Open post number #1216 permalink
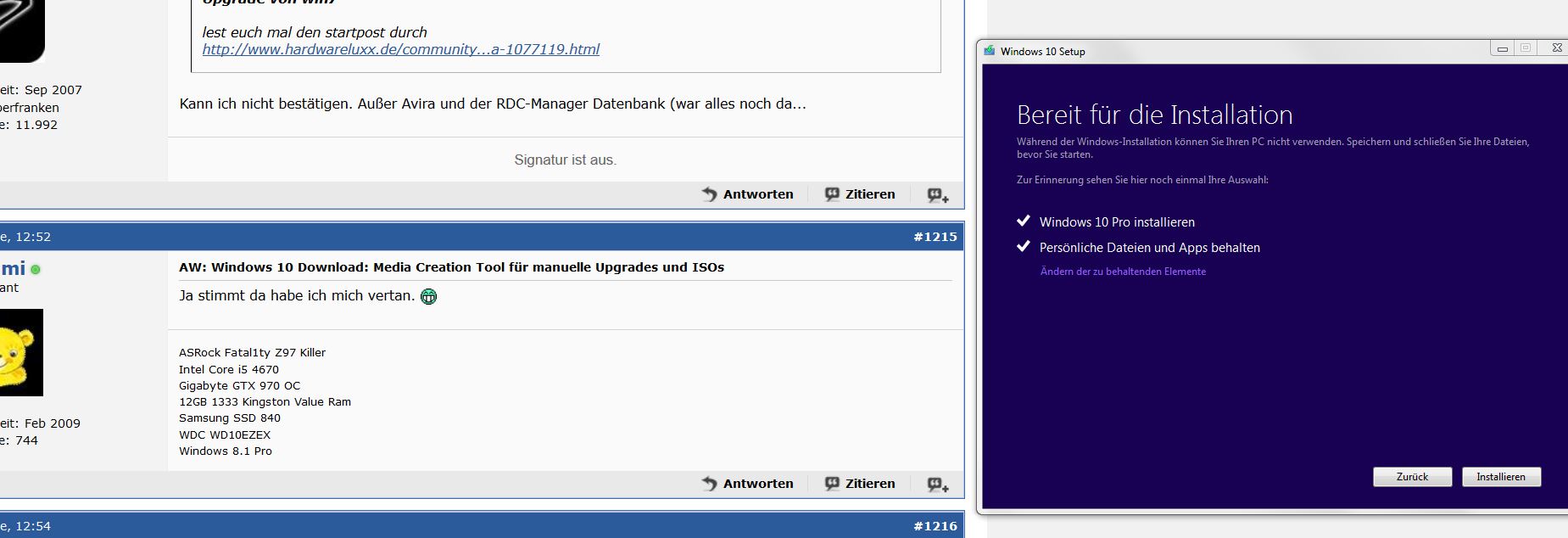 coord(935,526)
